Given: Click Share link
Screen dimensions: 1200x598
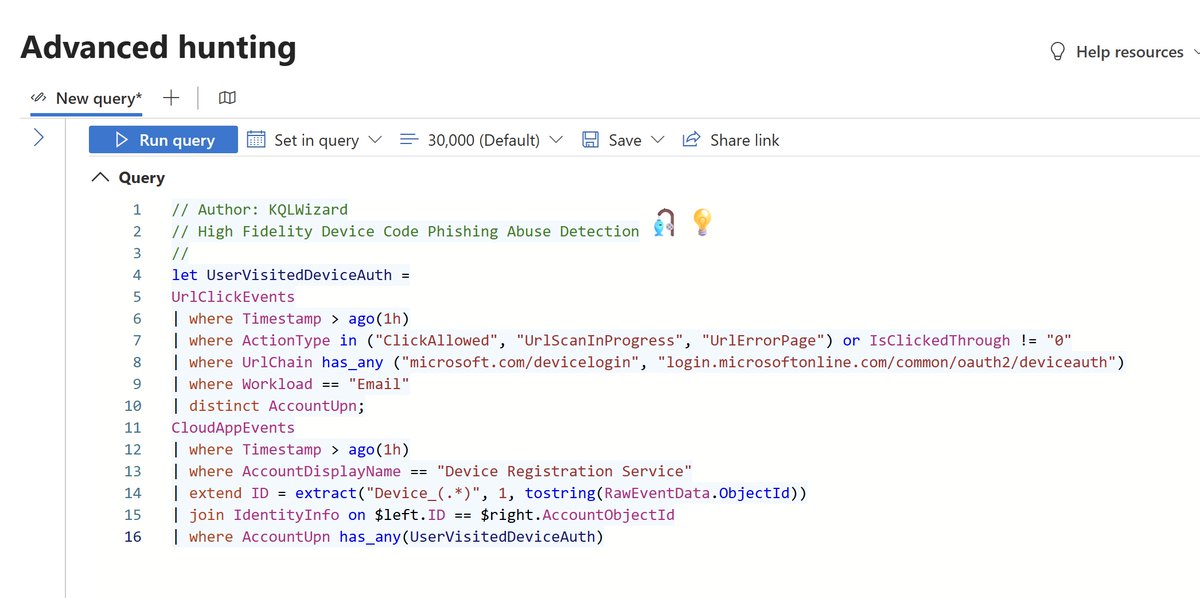Looking at the screenshot, I should tap(731, 140).
